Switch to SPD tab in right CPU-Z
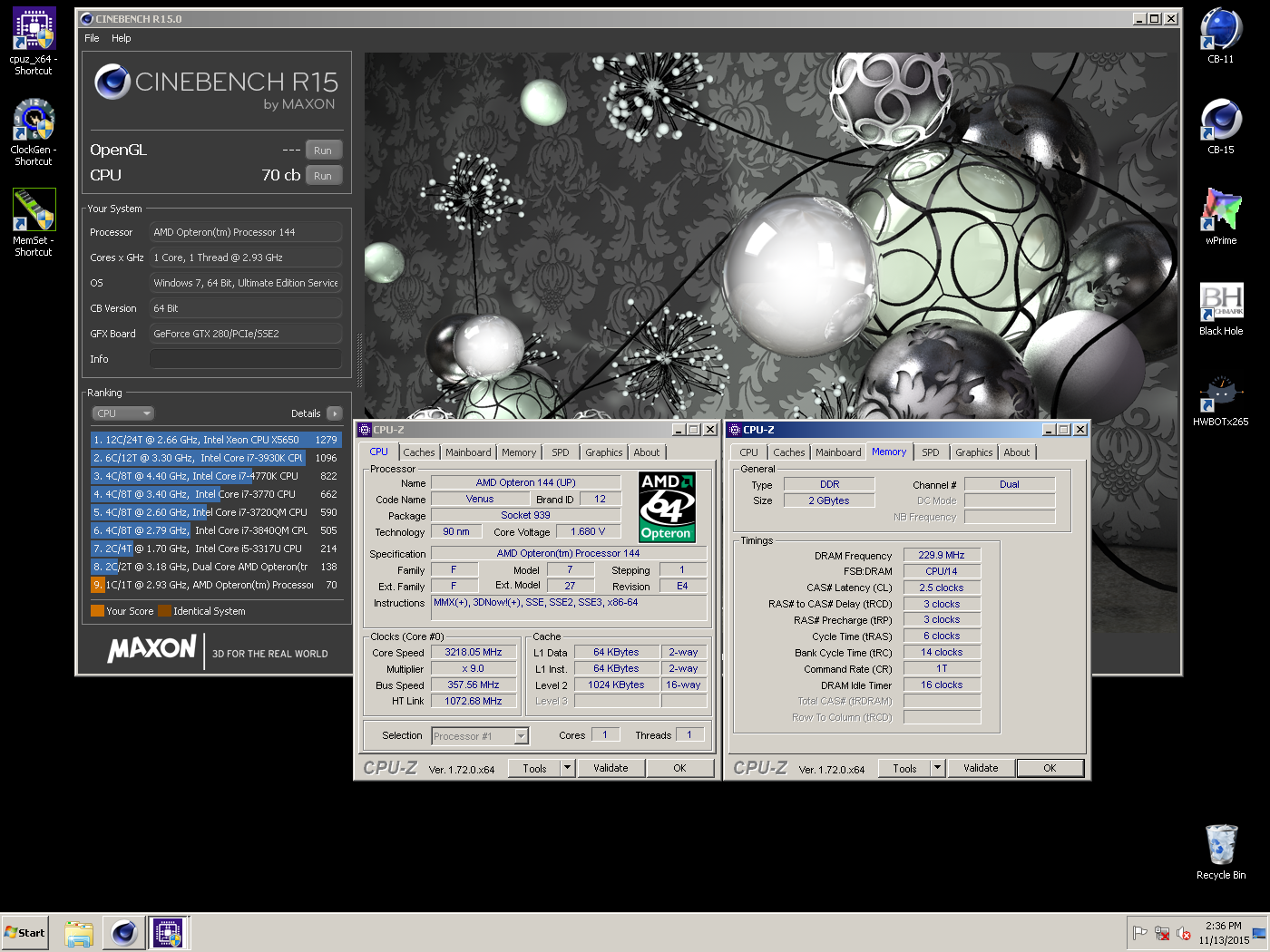The image size is (1270, 952). pyautogui.click(x=931, y=452)
